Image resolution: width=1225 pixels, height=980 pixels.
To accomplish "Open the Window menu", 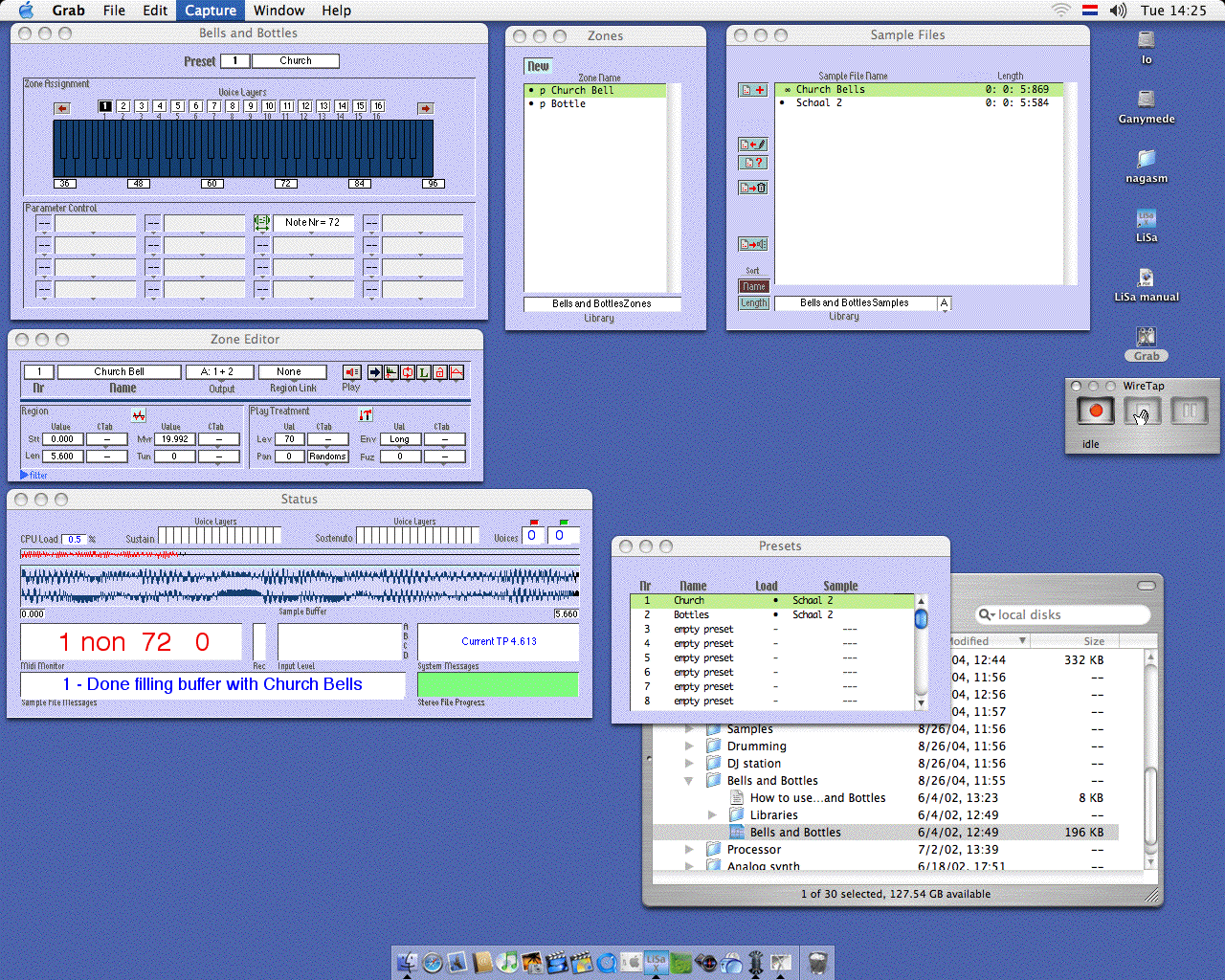I will (x=278, y=11).
